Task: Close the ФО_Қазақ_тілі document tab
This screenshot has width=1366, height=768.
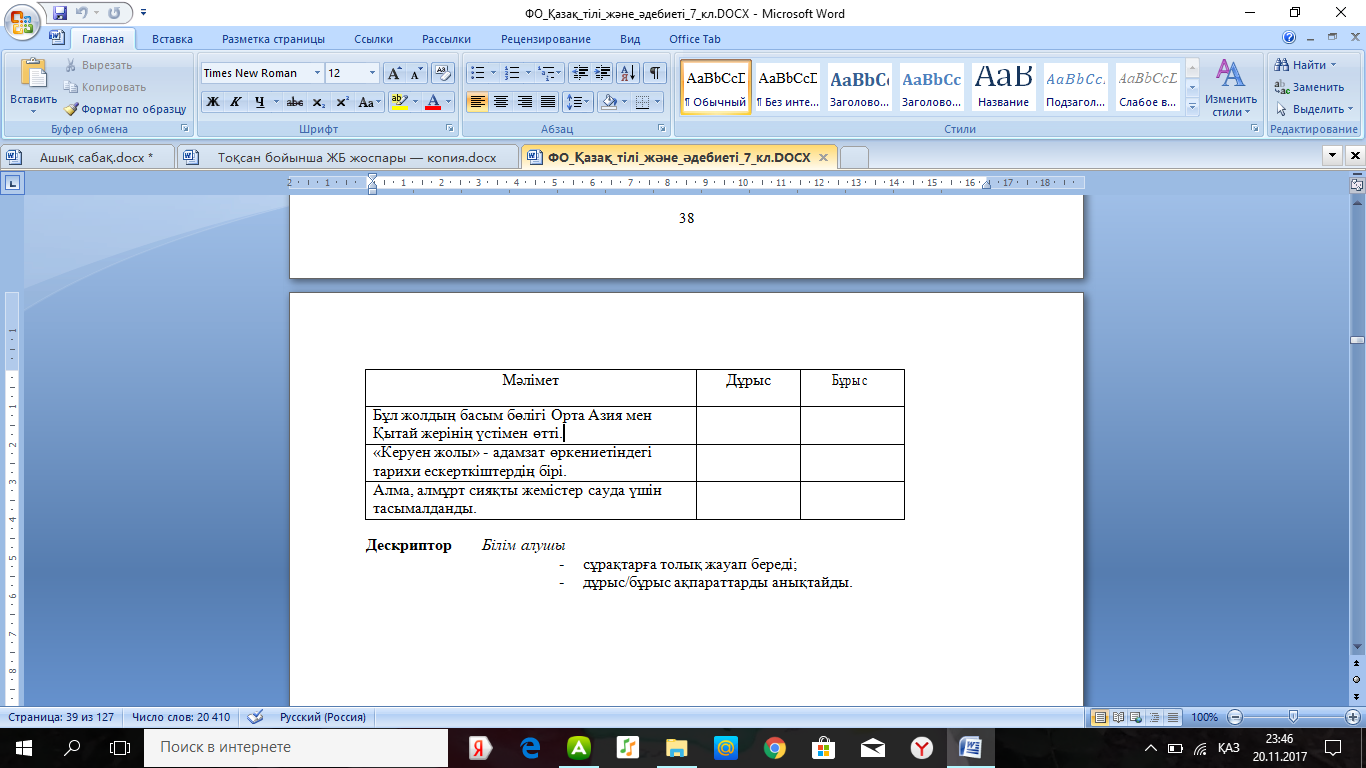Action: pyautogui.click(x=823, y=158)
